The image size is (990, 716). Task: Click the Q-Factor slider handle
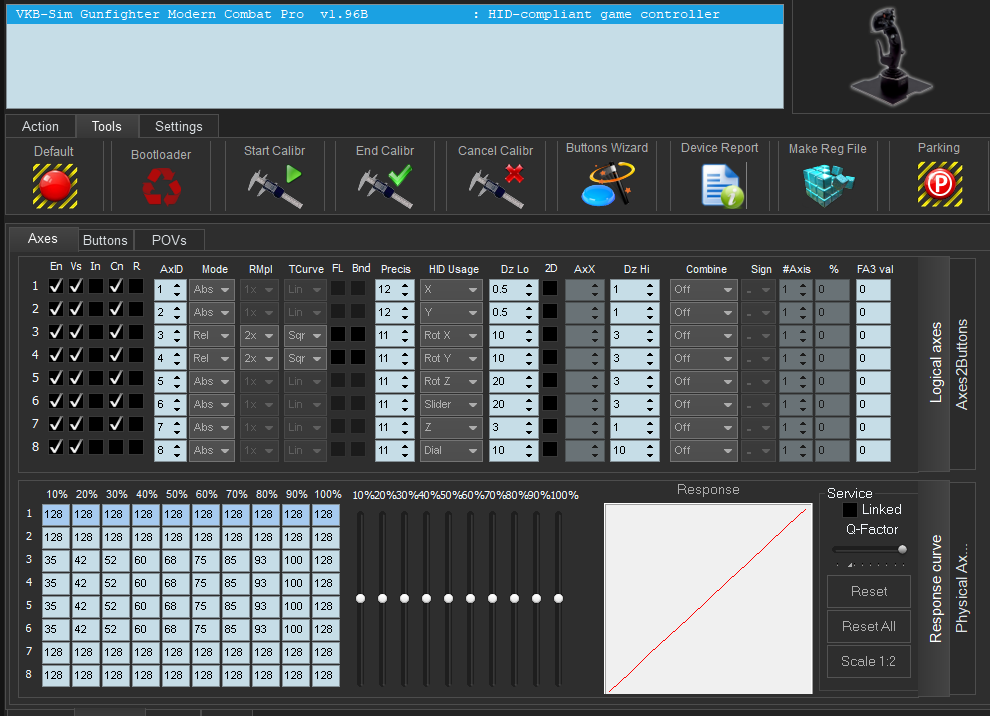pyautogui.click(x=902, y=549)
